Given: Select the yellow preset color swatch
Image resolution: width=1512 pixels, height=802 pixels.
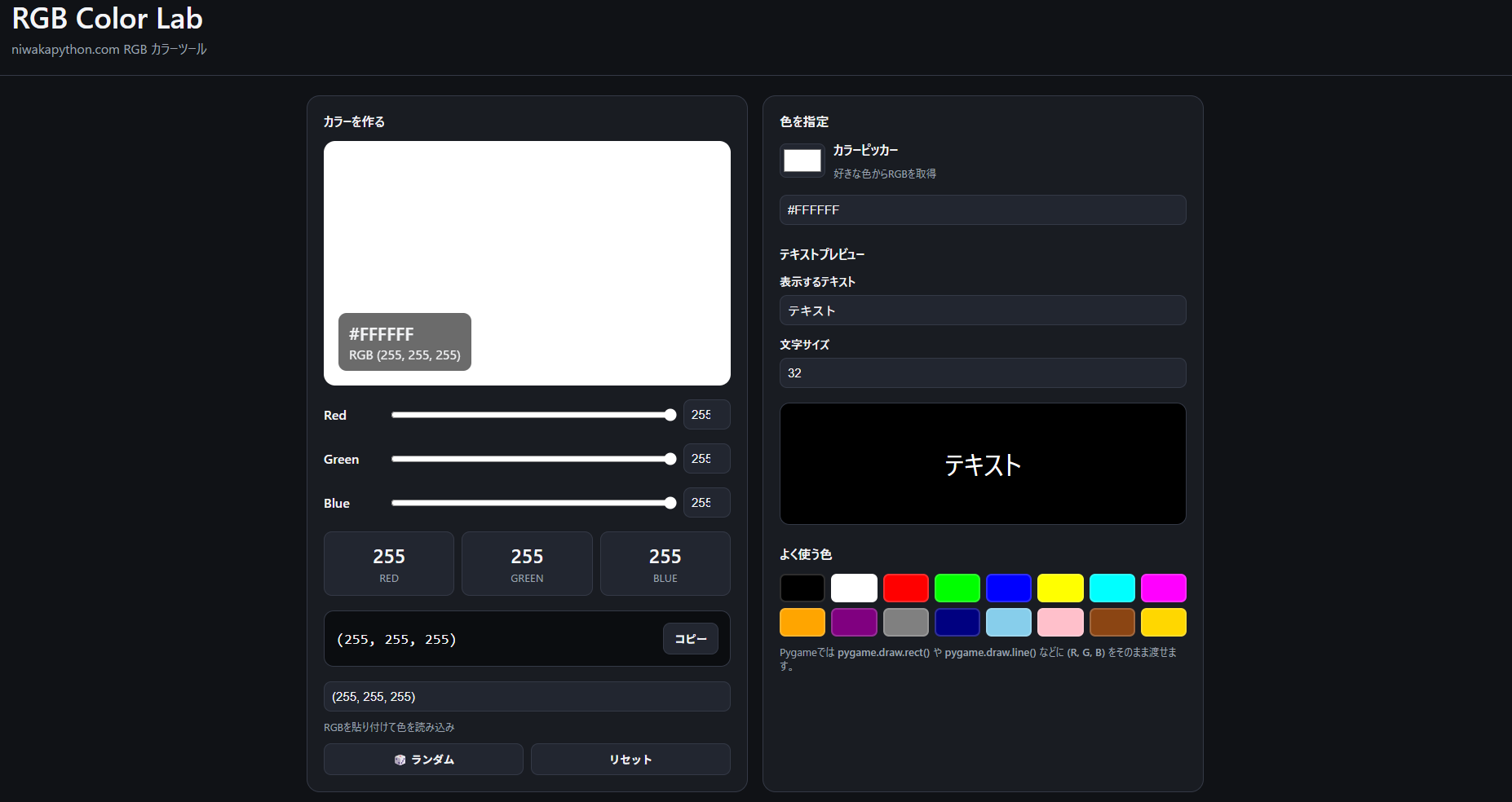Looking at the screenshot, I should coord(1060,588).
